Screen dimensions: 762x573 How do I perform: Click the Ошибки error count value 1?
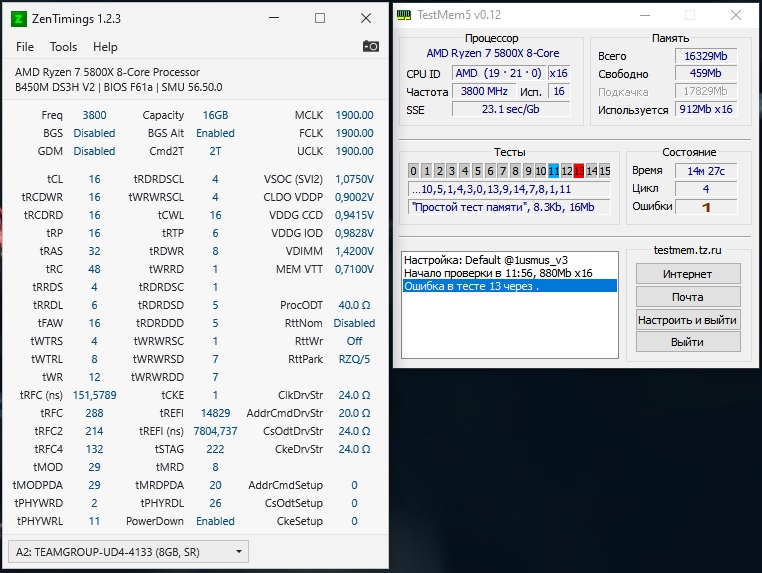[706, 207]
